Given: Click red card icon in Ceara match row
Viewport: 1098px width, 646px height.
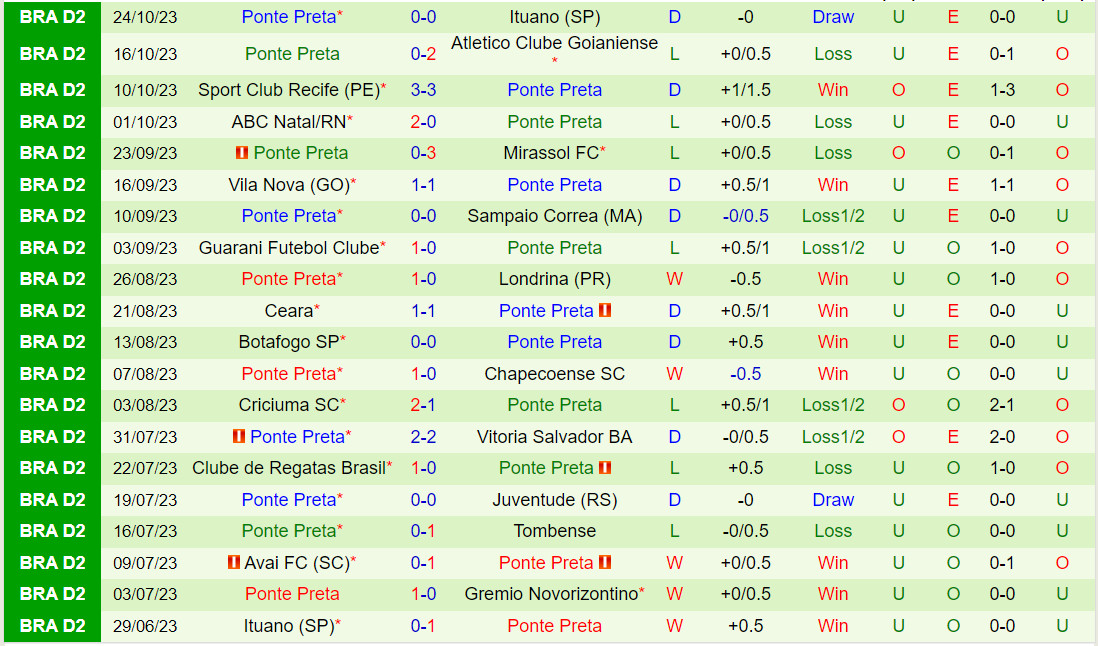Looking at the screenshot, I should point(605,311).
